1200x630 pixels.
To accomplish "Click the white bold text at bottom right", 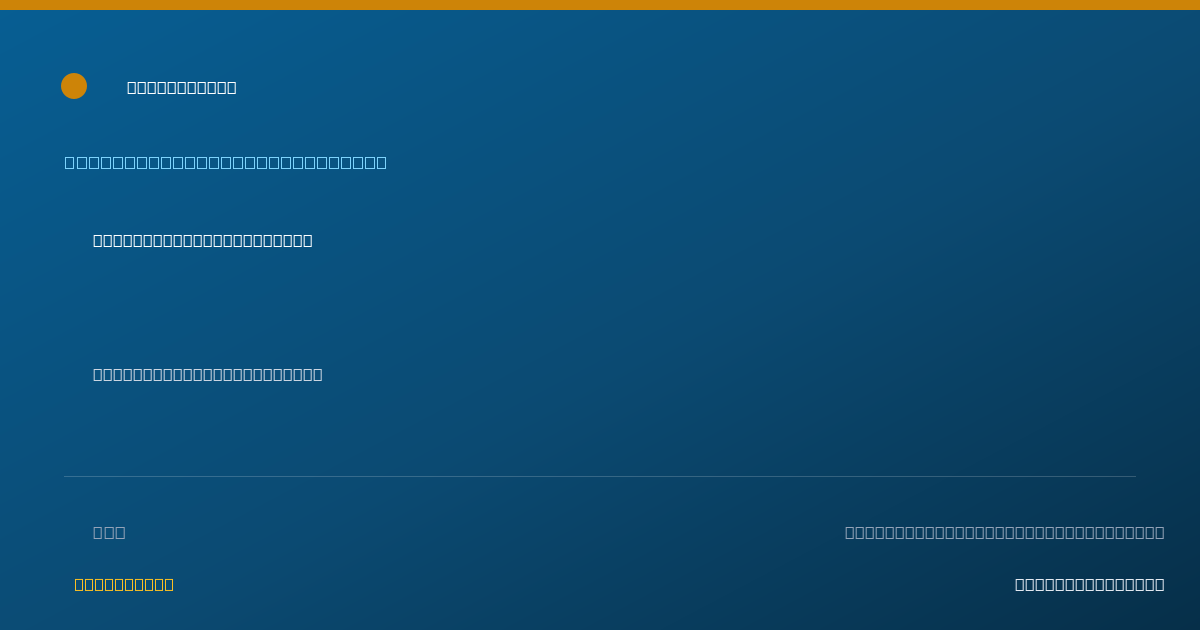I will coord(1090,584).
